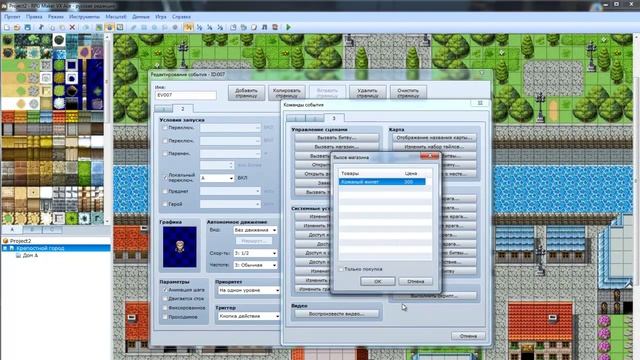
Task: Open the Script Editor icon
Action: point(254,27)
